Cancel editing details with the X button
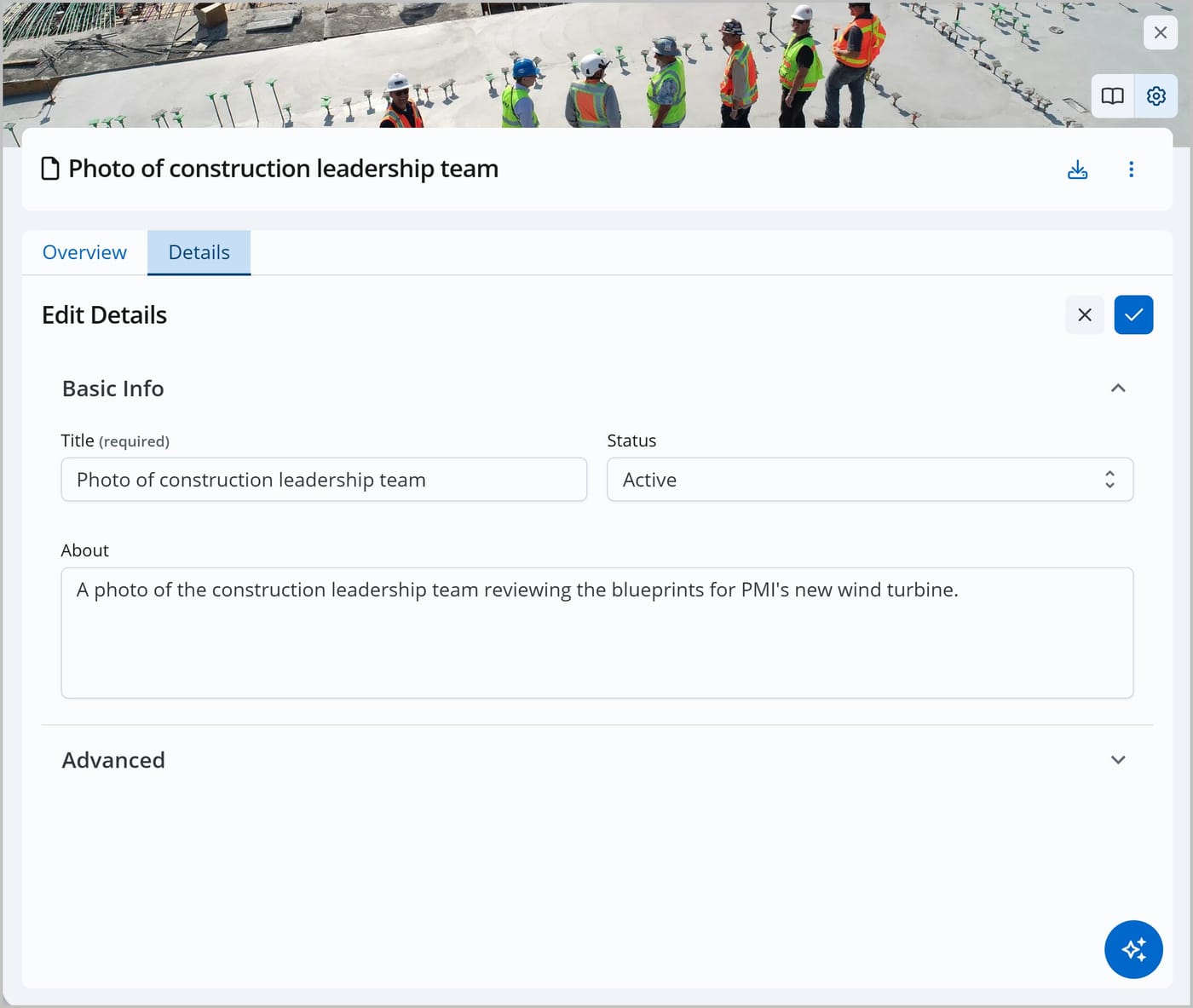Screen dimensions: 1193x1008 click(1084, 315)
